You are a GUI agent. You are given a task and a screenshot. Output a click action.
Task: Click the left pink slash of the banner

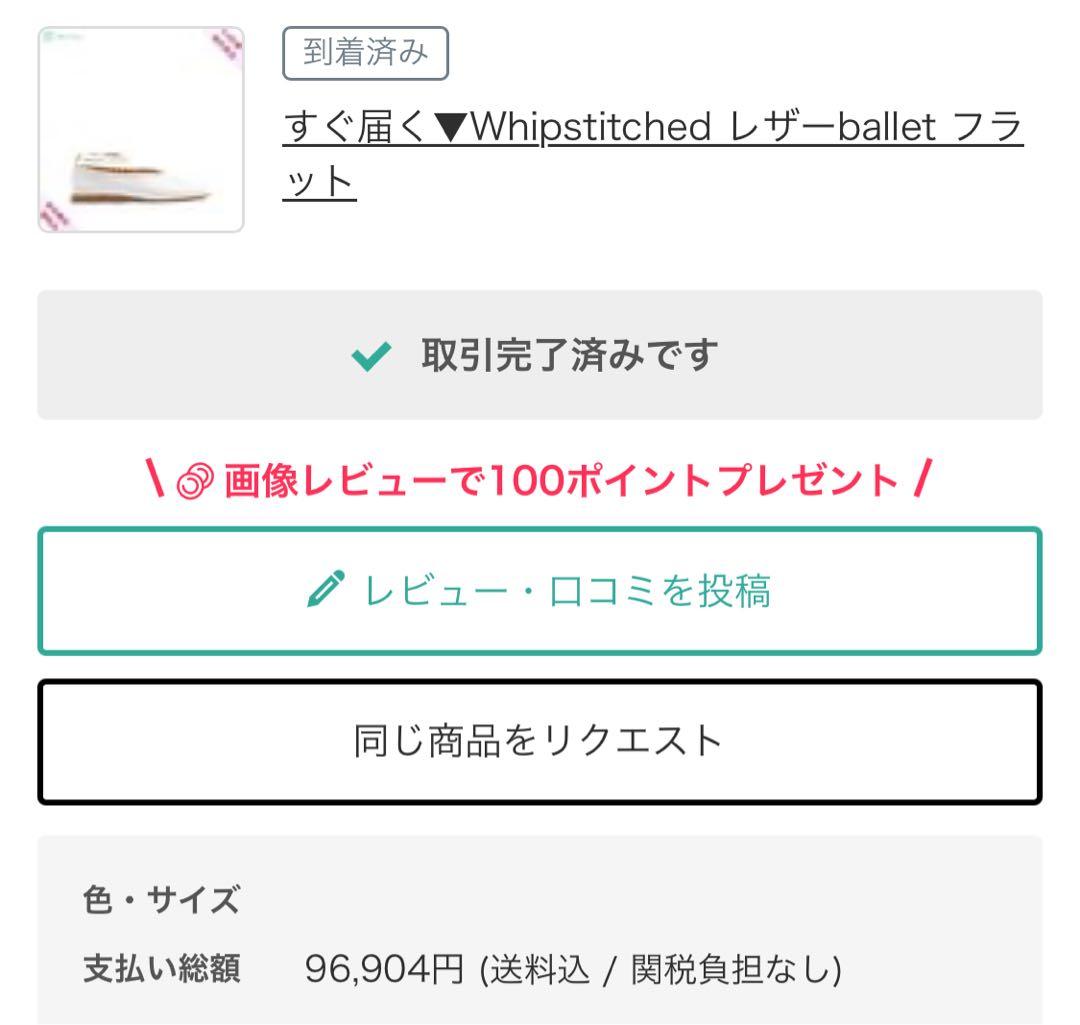tap(157, 479)
